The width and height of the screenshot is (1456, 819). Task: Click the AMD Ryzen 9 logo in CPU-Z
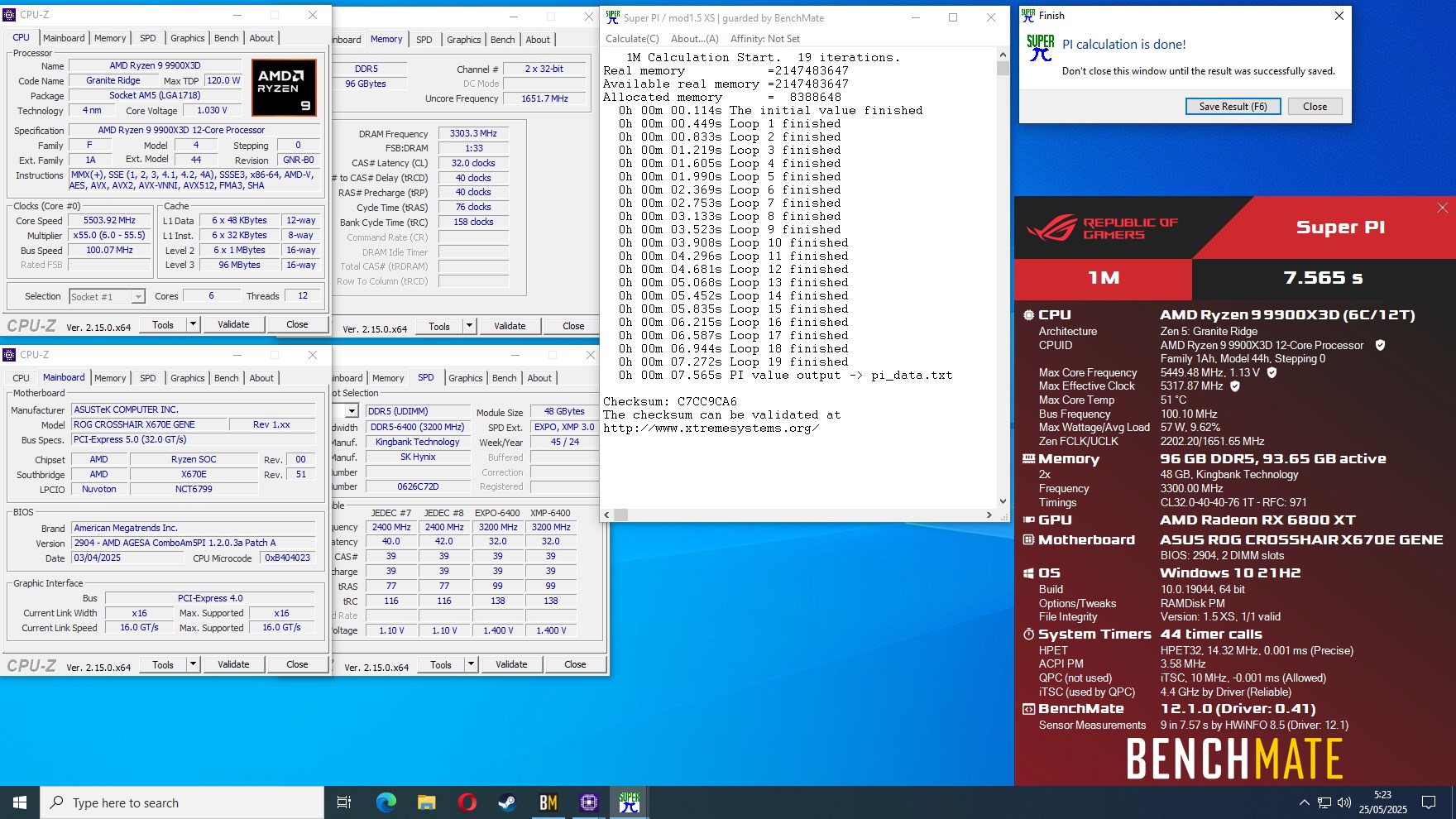pyautogui.click(x=284, y=87)
